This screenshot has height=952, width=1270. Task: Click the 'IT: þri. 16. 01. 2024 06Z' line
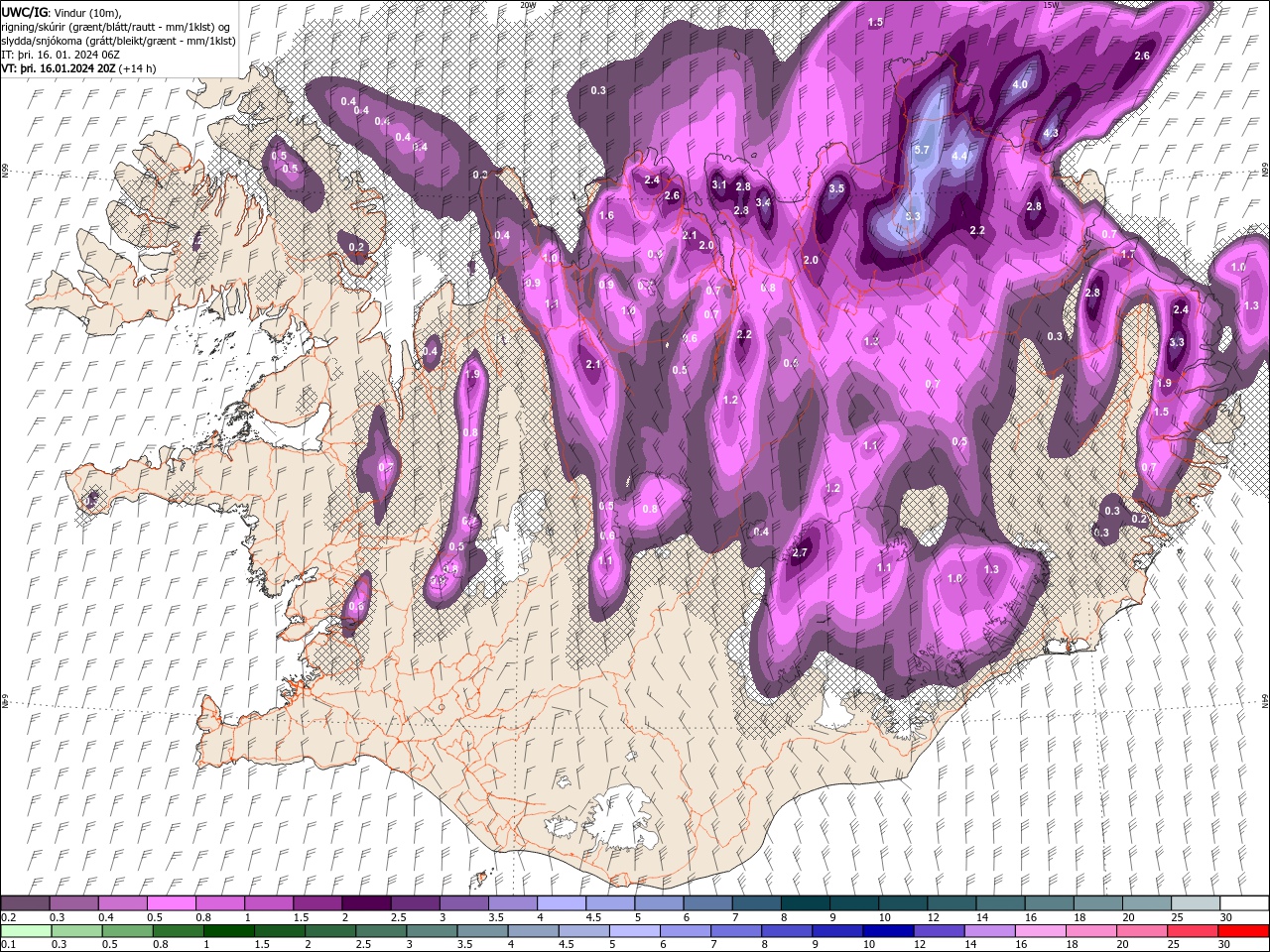63,55
